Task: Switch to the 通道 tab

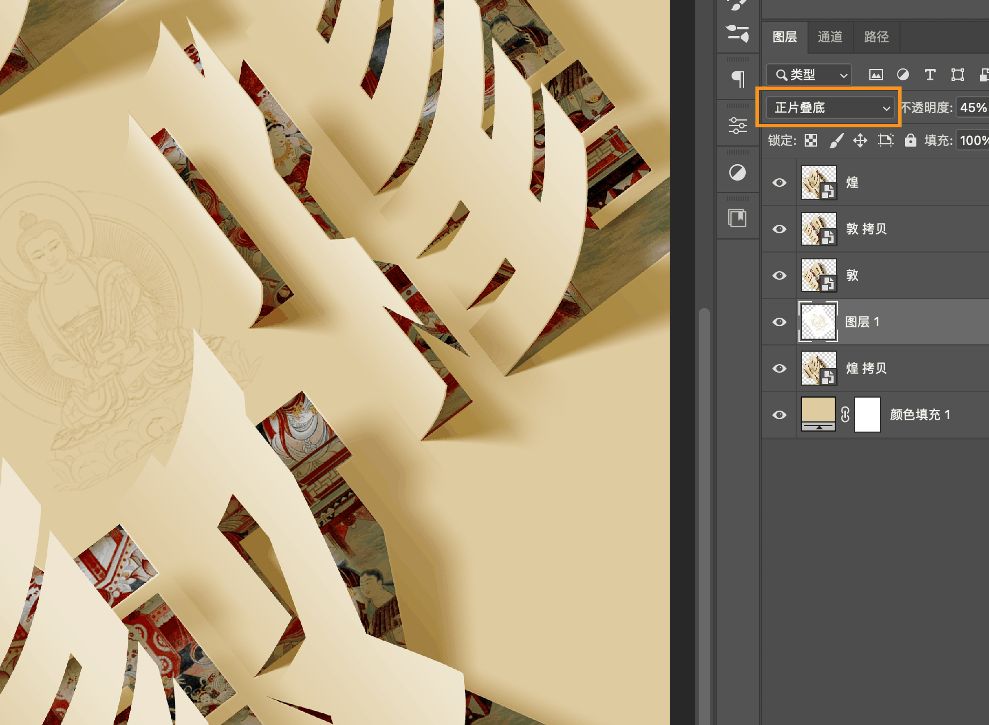Action: [830, 37]
